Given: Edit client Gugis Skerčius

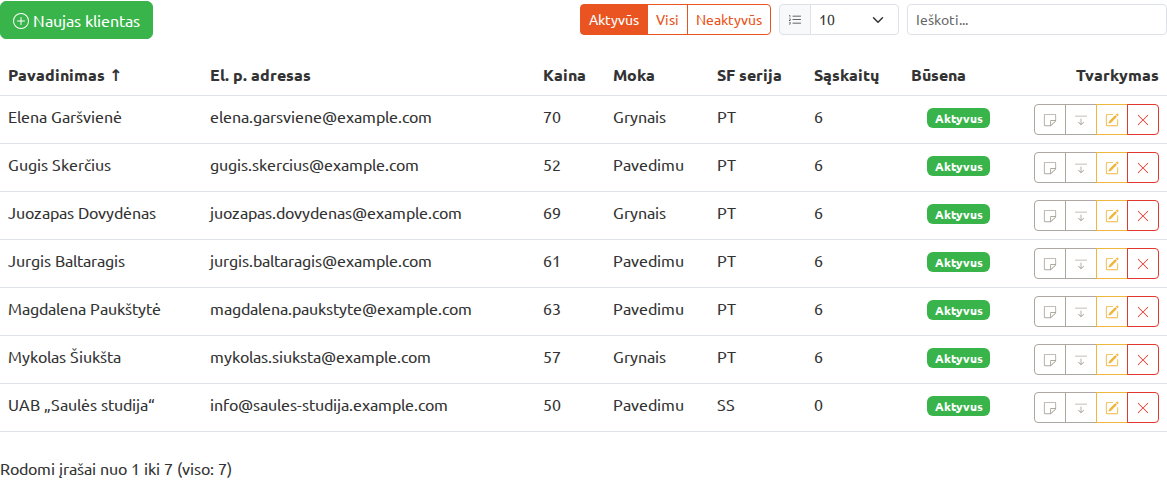Looking at the screenshot, I should [x=1112, y=167].
